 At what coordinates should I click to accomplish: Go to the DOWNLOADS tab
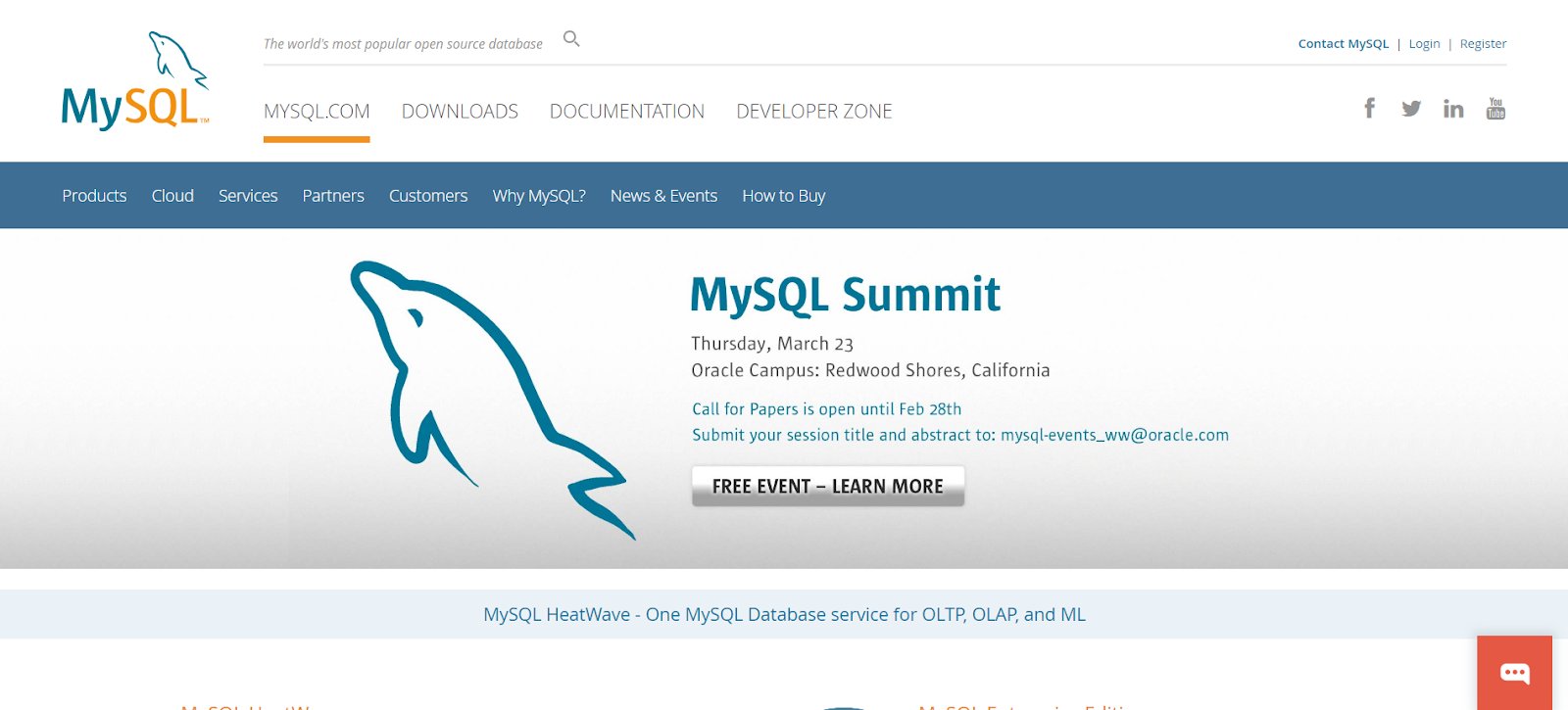(460, 112)
